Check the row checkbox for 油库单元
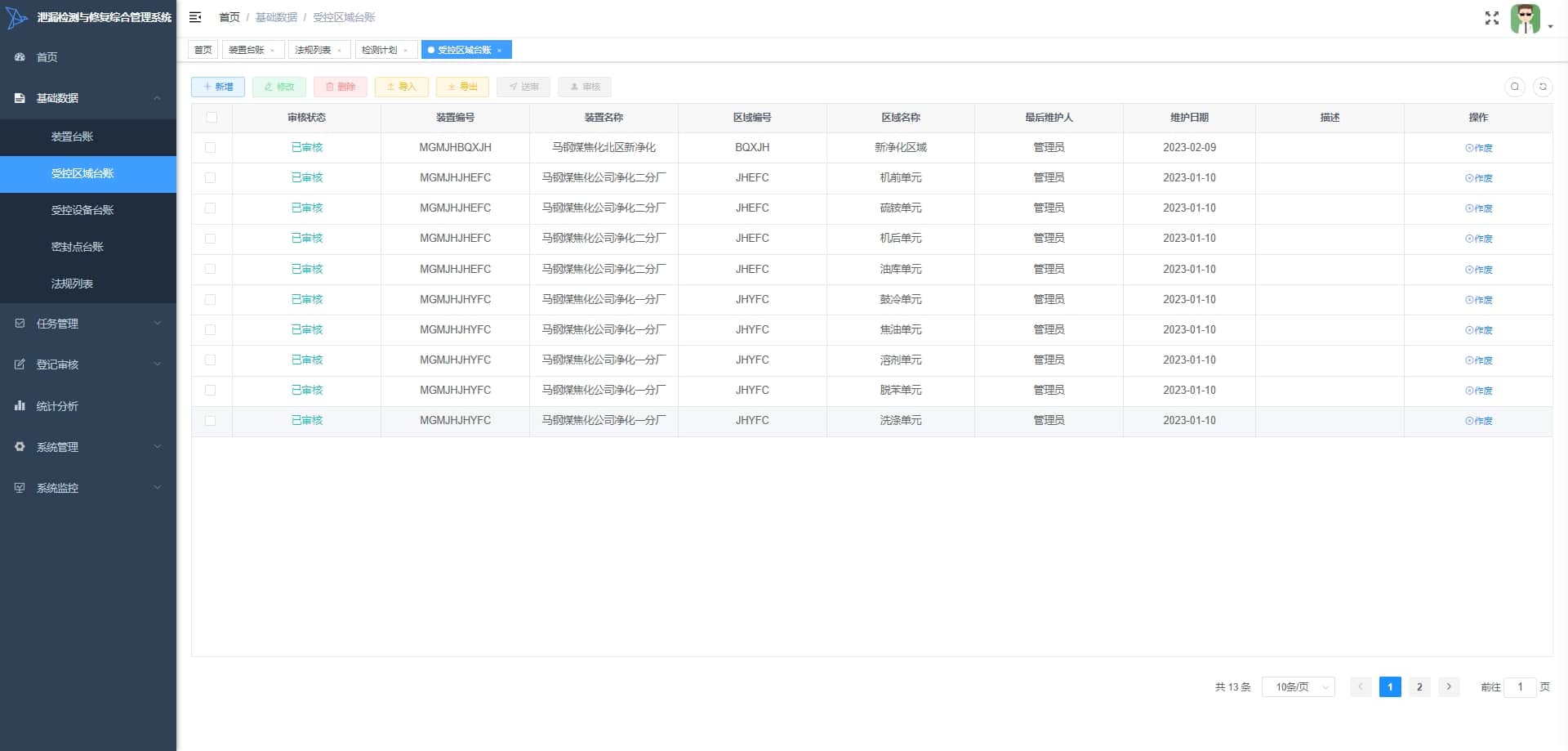This screenshot has width=1568, height=751. (x=211, y=269)
